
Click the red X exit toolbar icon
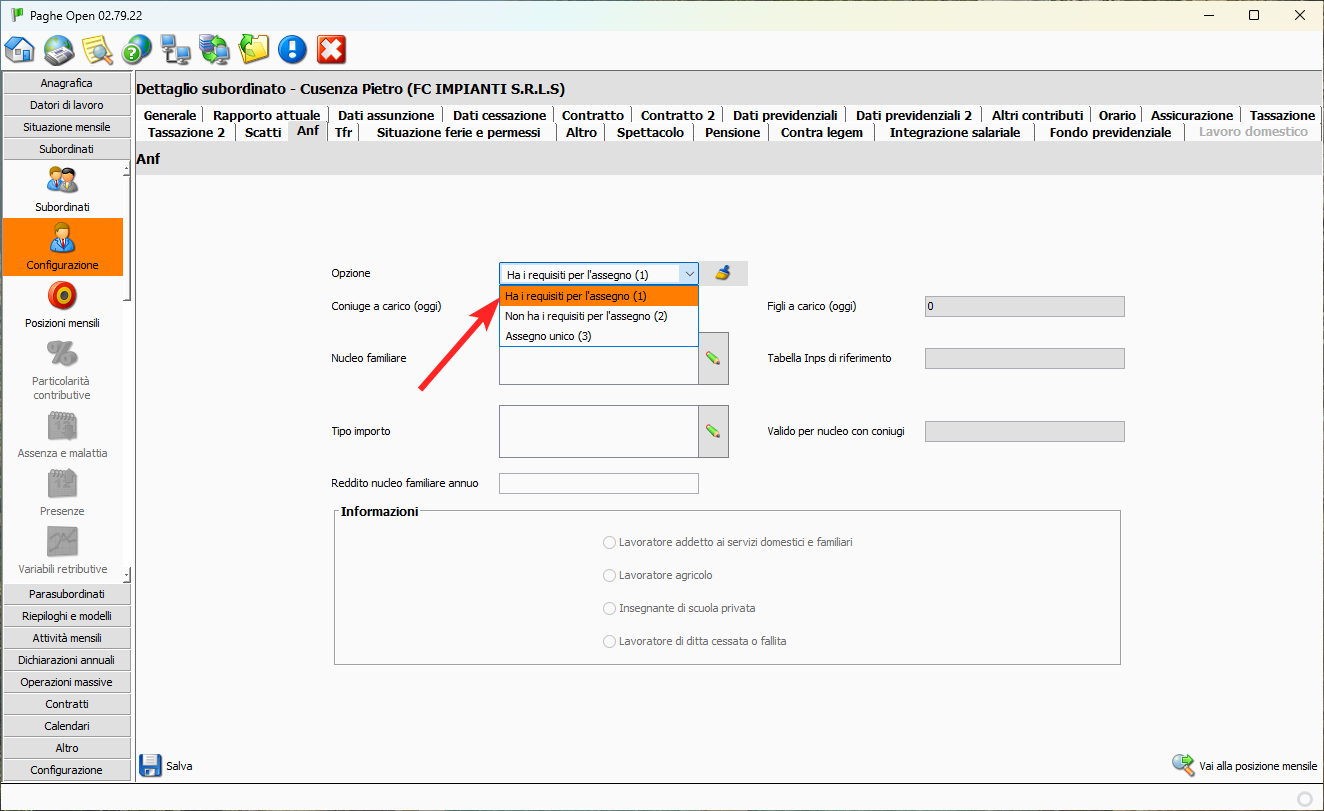pyautogui.click(x=331, y=49)
